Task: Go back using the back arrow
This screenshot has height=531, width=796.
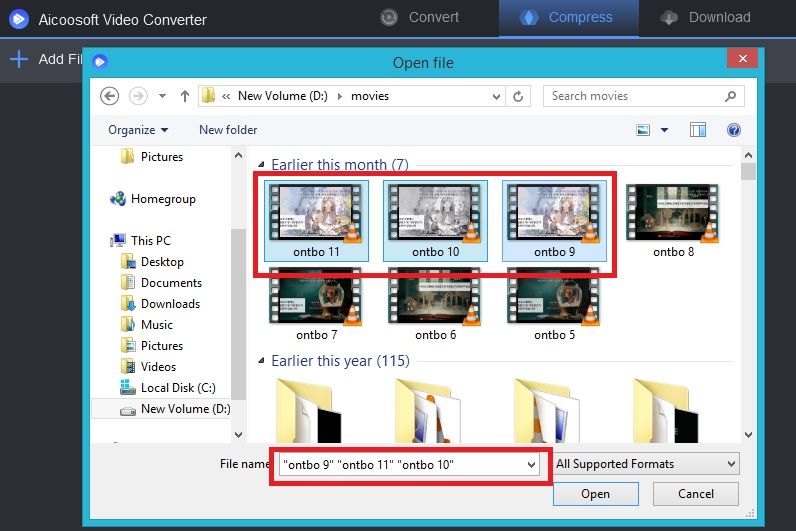Action: (x=110, y=96)
